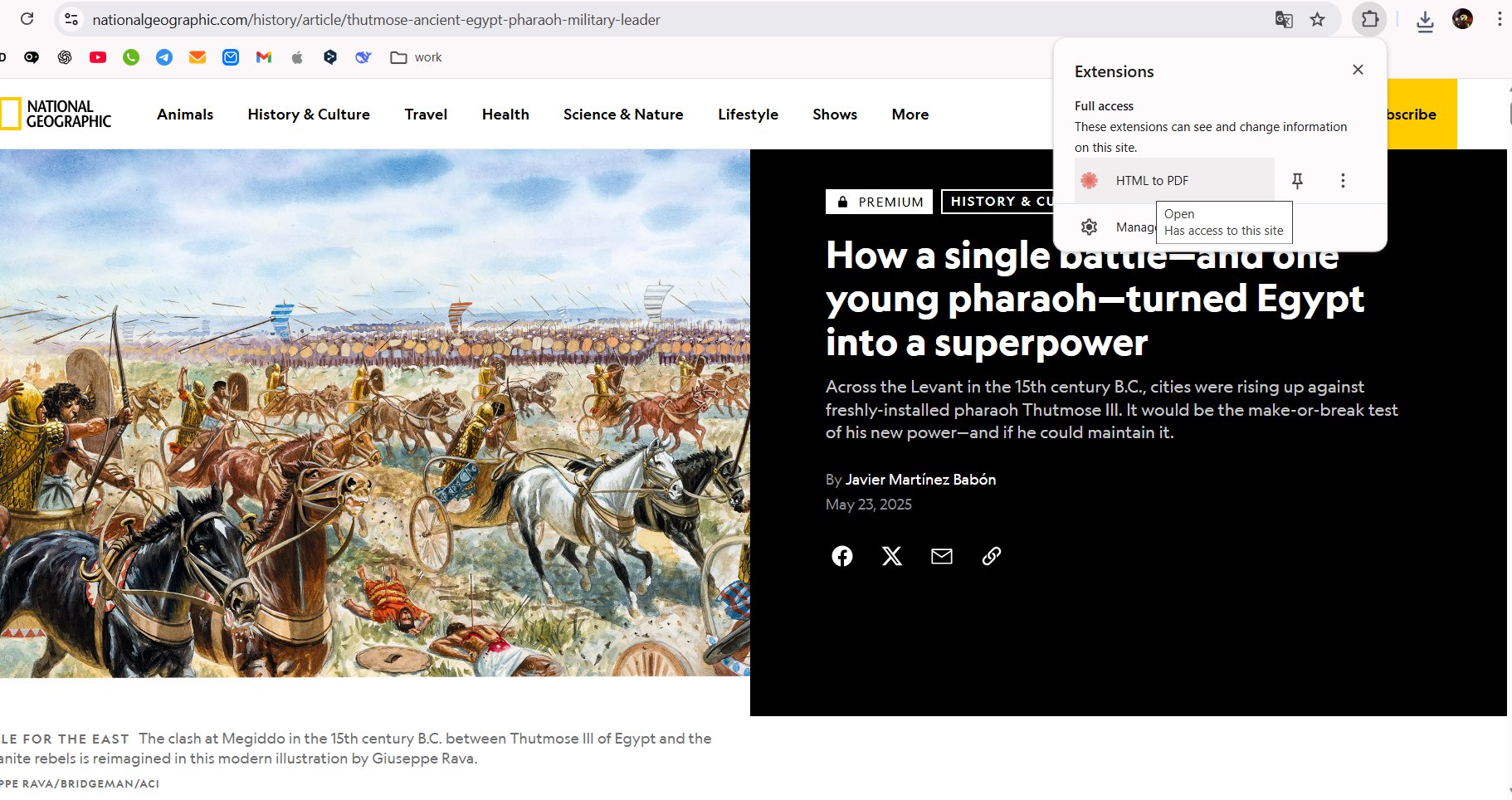Click the article headline about the young pharaoh
This screenshot has height=800, width=1512.
1095,299
